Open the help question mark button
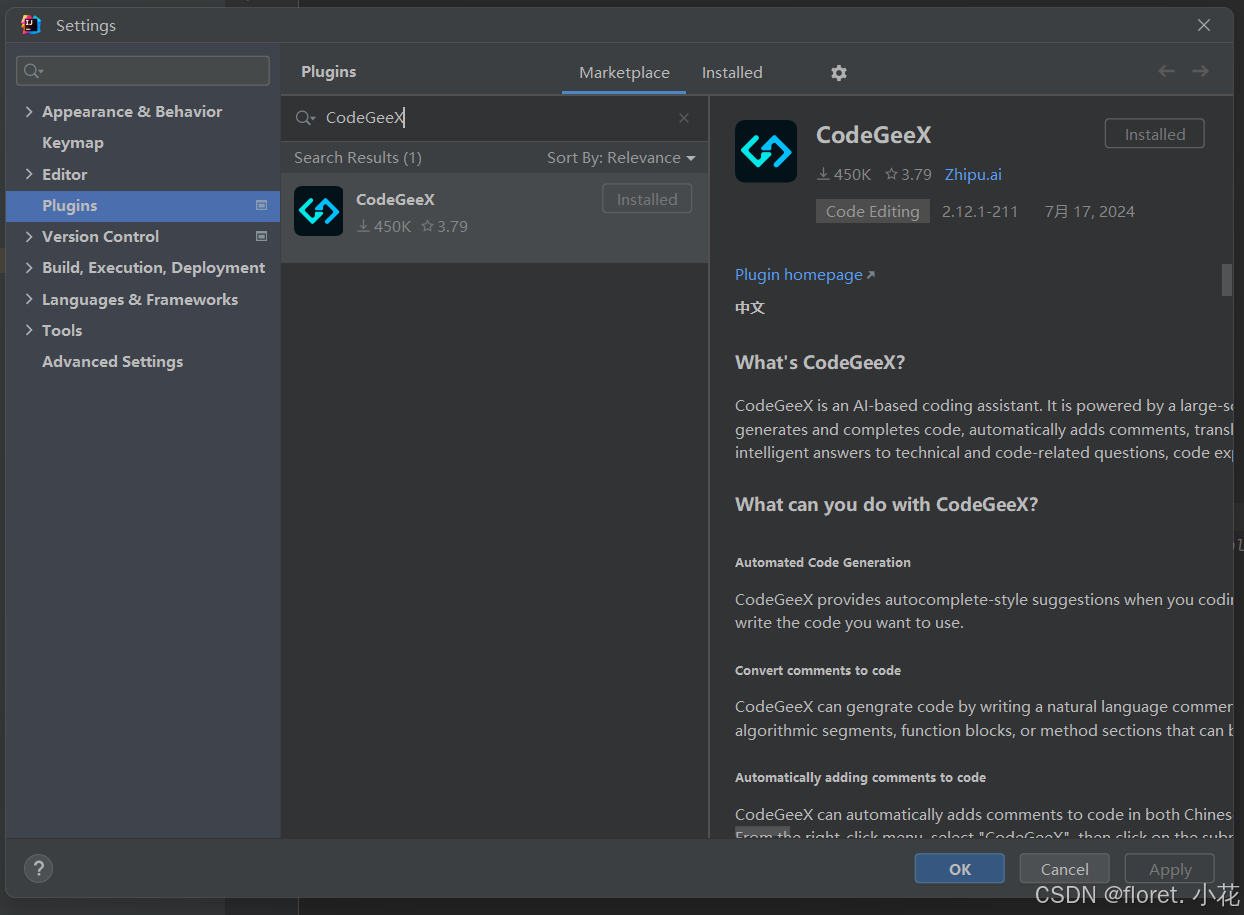1244x915 pixels. [38, 868]
